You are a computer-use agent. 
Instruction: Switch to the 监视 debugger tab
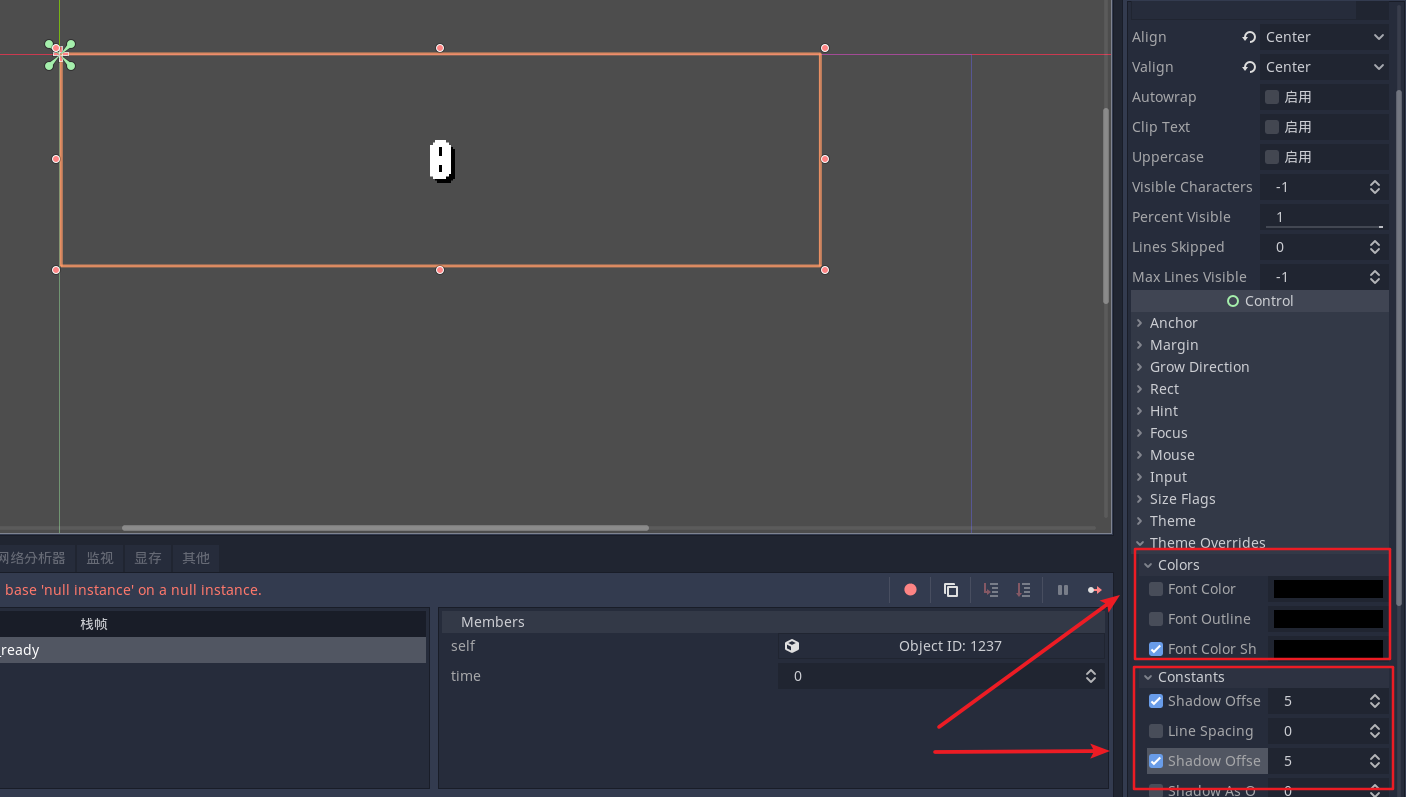99,558
